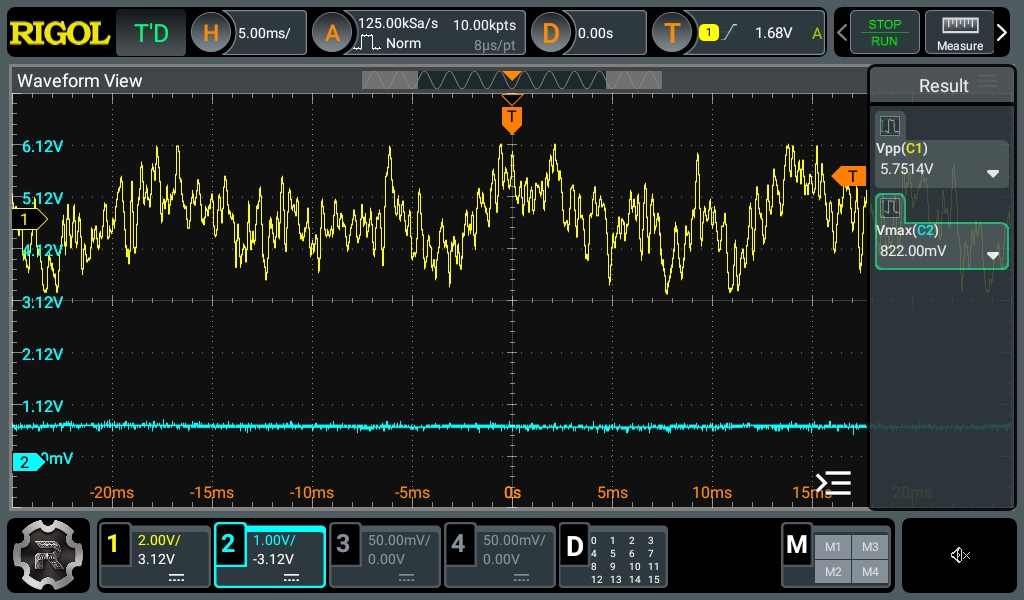Screen dimensions: 1024x600
Task: Expand the Vpp(C1) measurement dropdown arrow
Action: pos(993,174)
